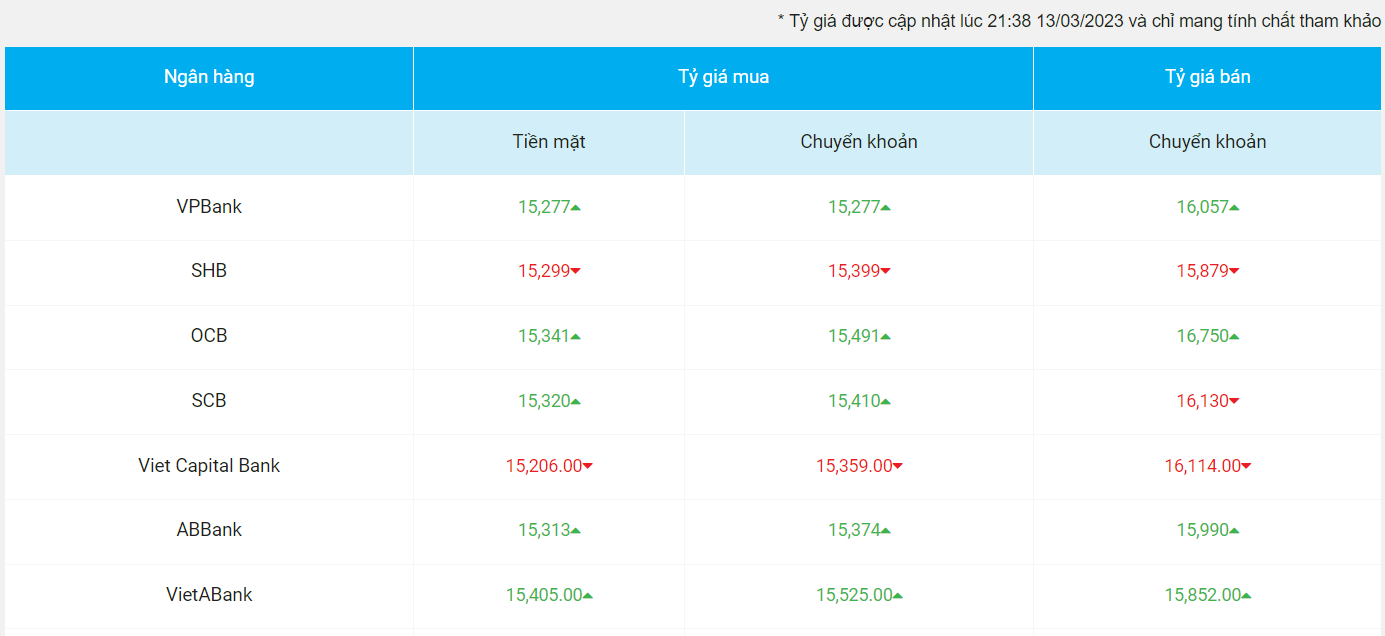
Task: Select the Ngân hàng column header
Action: tap(209, 77)
